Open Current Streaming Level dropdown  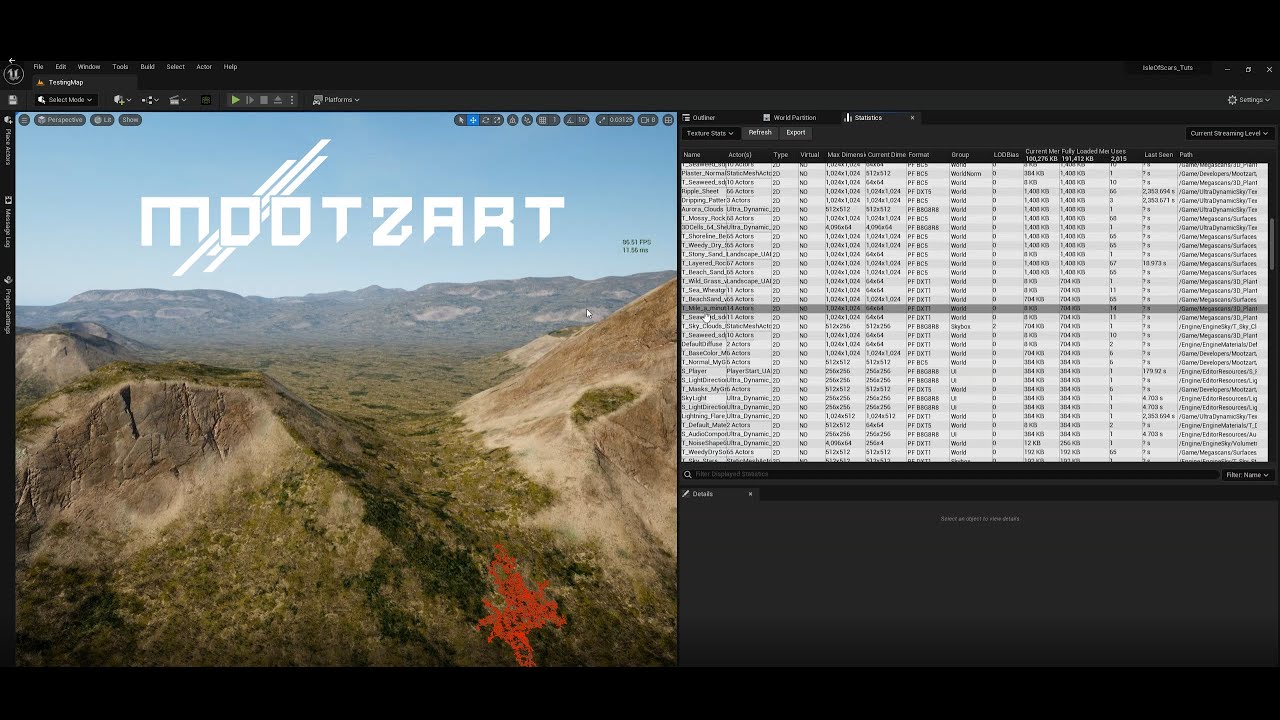tap(1228, 133)
